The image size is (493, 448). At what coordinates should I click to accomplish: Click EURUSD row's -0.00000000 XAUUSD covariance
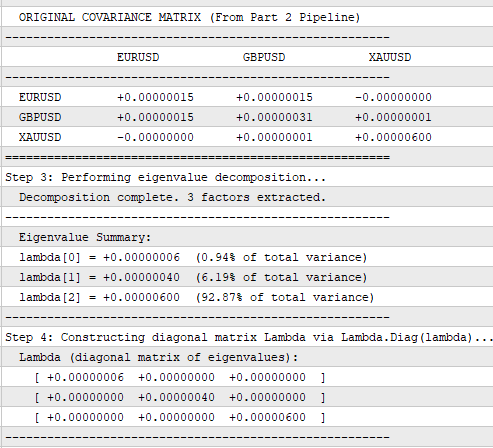393,97
